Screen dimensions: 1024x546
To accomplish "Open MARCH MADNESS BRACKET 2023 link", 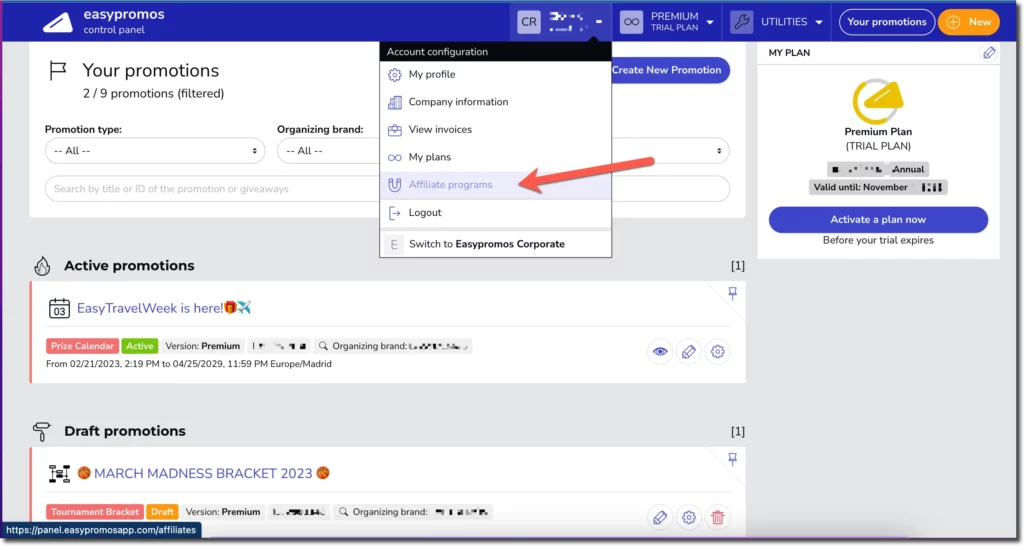I will point(203,474).
